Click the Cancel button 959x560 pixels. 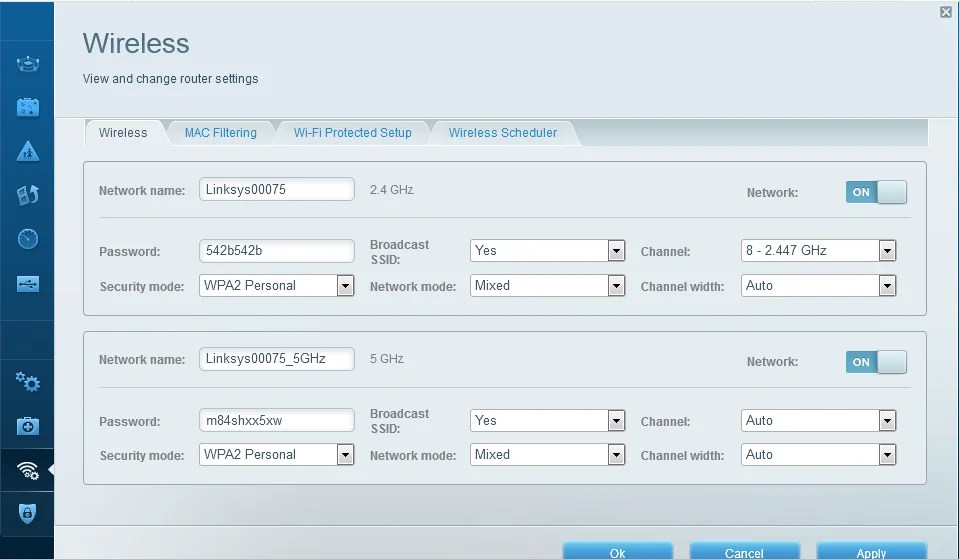point(744,551)
